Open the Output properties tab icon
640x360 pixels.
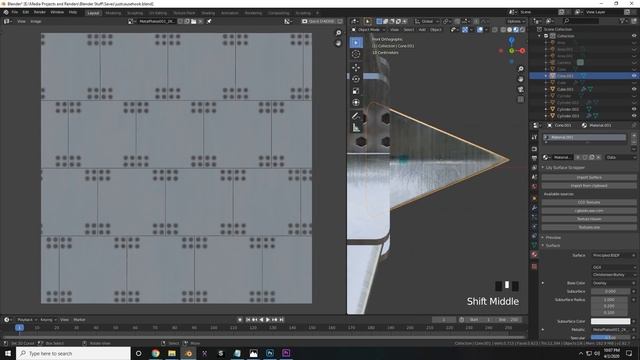[534, 158]
